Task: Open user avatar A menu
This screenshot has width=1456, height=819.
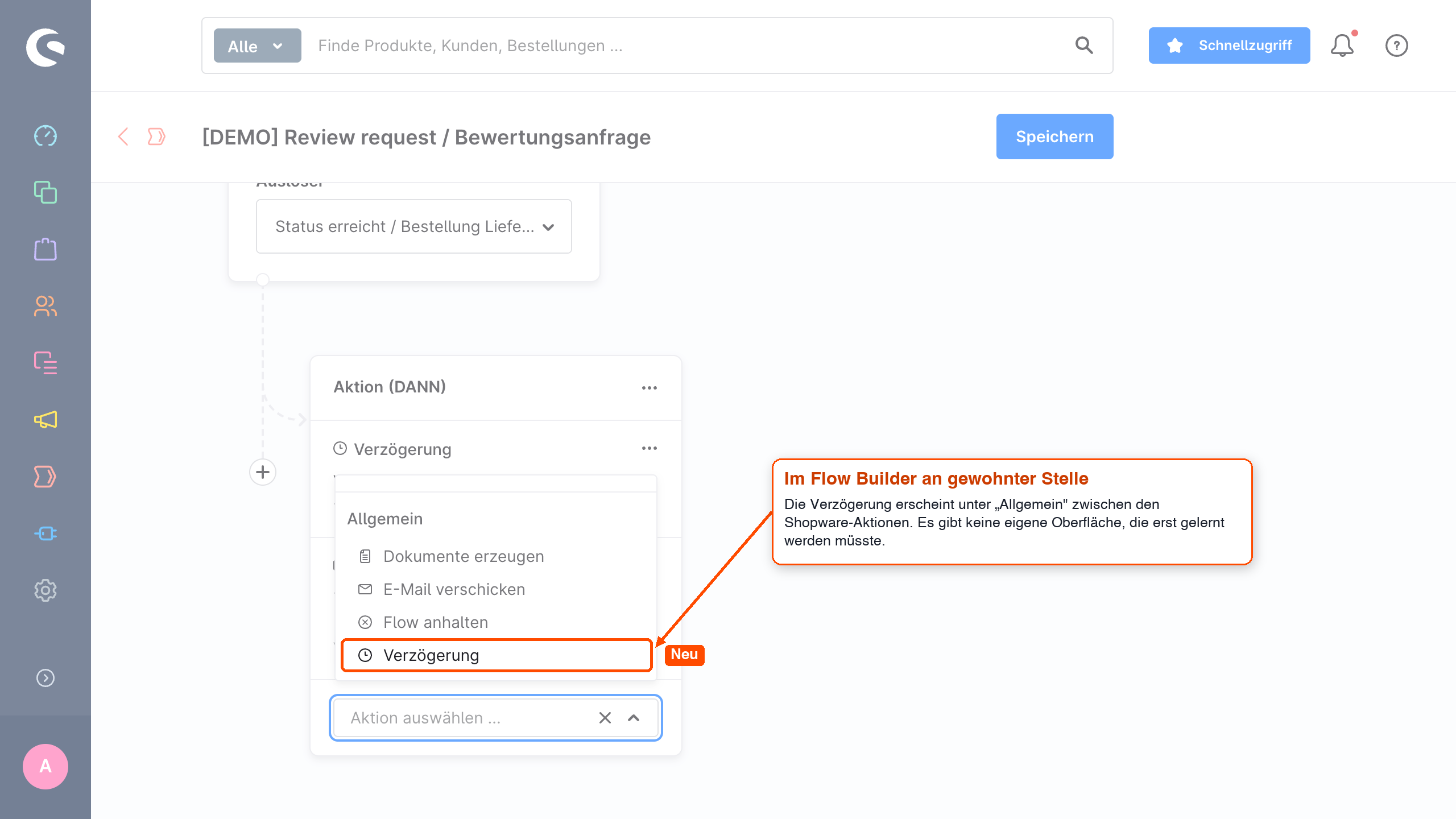Action: pyautogui.click(x=45, y=767)
